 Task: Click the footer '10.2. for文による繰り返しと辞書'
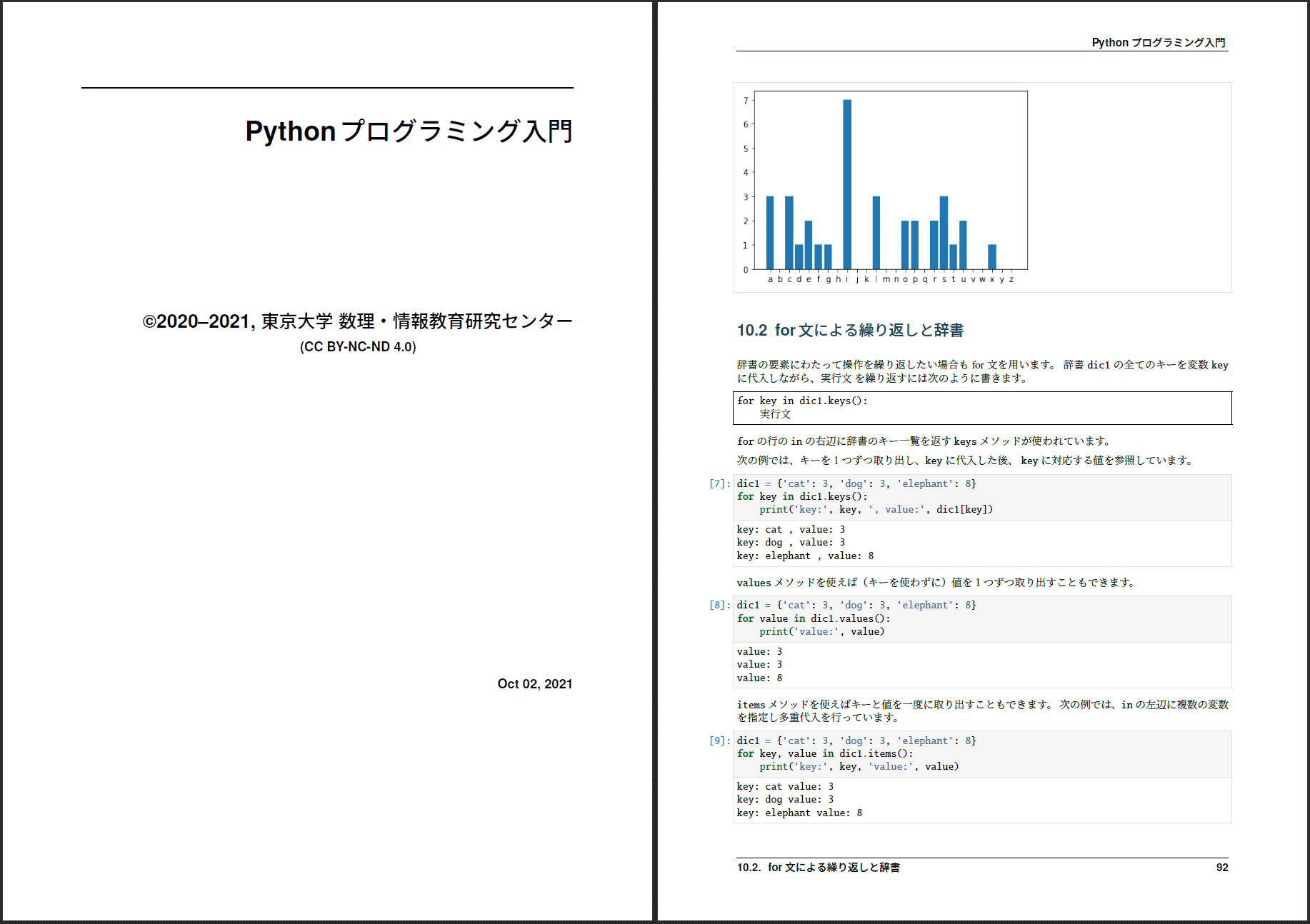pyautogui.click(x=818, y=868)
